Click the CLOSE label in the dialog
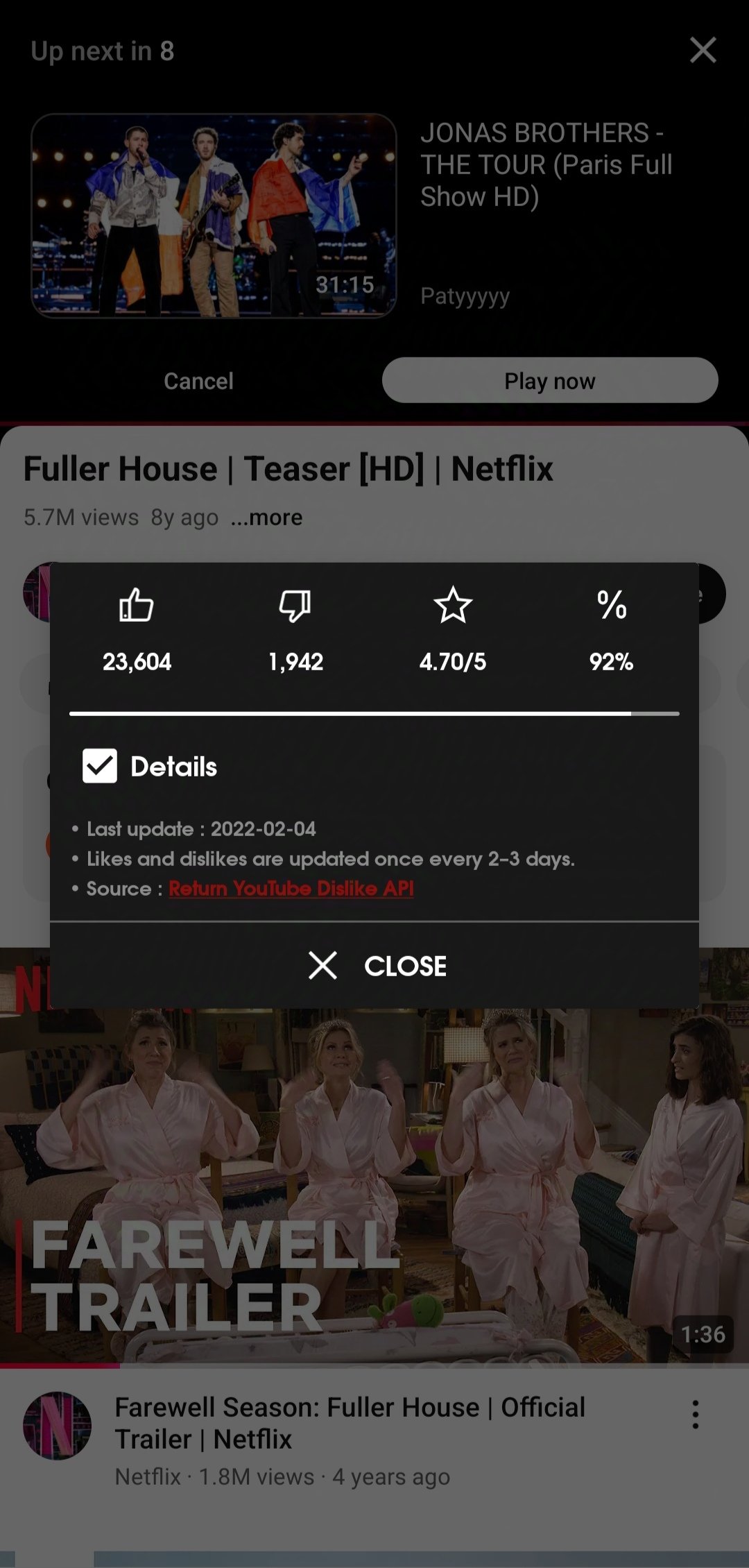Viewport: 749px width, 1568px height. coord(406,966)
